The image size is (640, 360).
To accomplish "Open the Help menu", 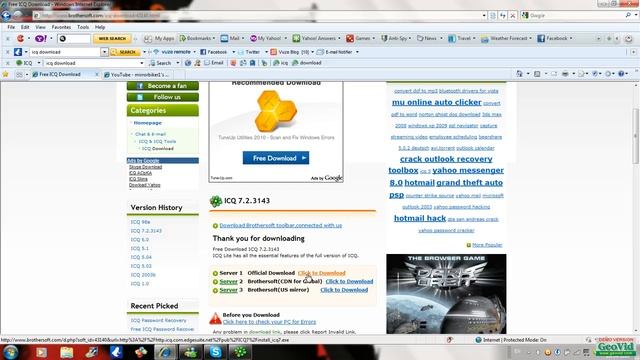I will (x=100, y=27).
